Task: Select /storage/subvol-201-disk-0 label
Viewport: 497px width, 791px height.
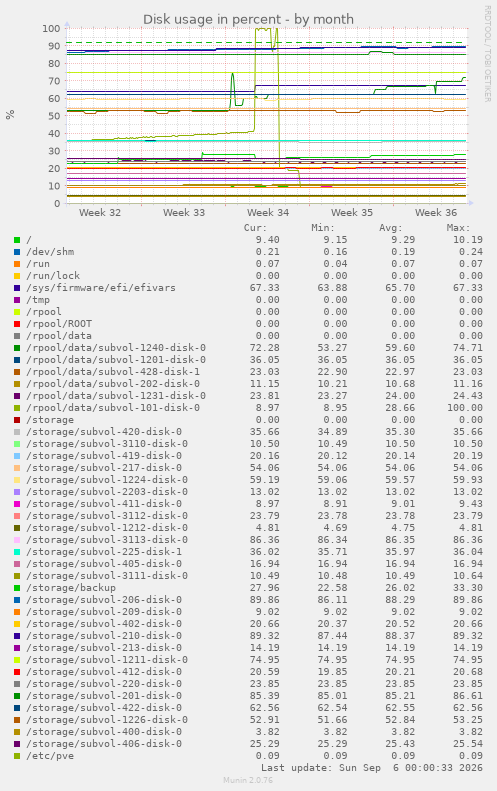Action: 104,696
